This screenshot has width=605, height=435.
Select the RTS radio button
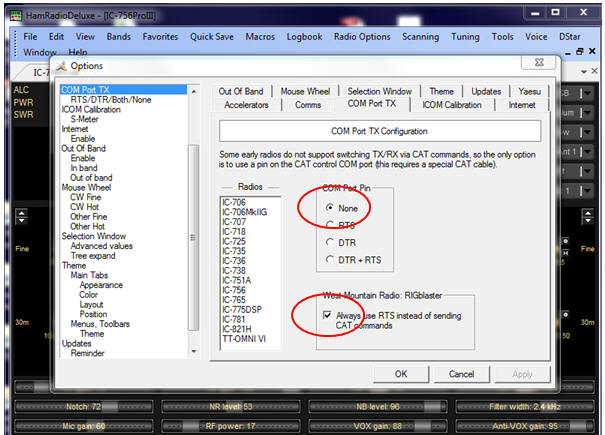[330, 225]
